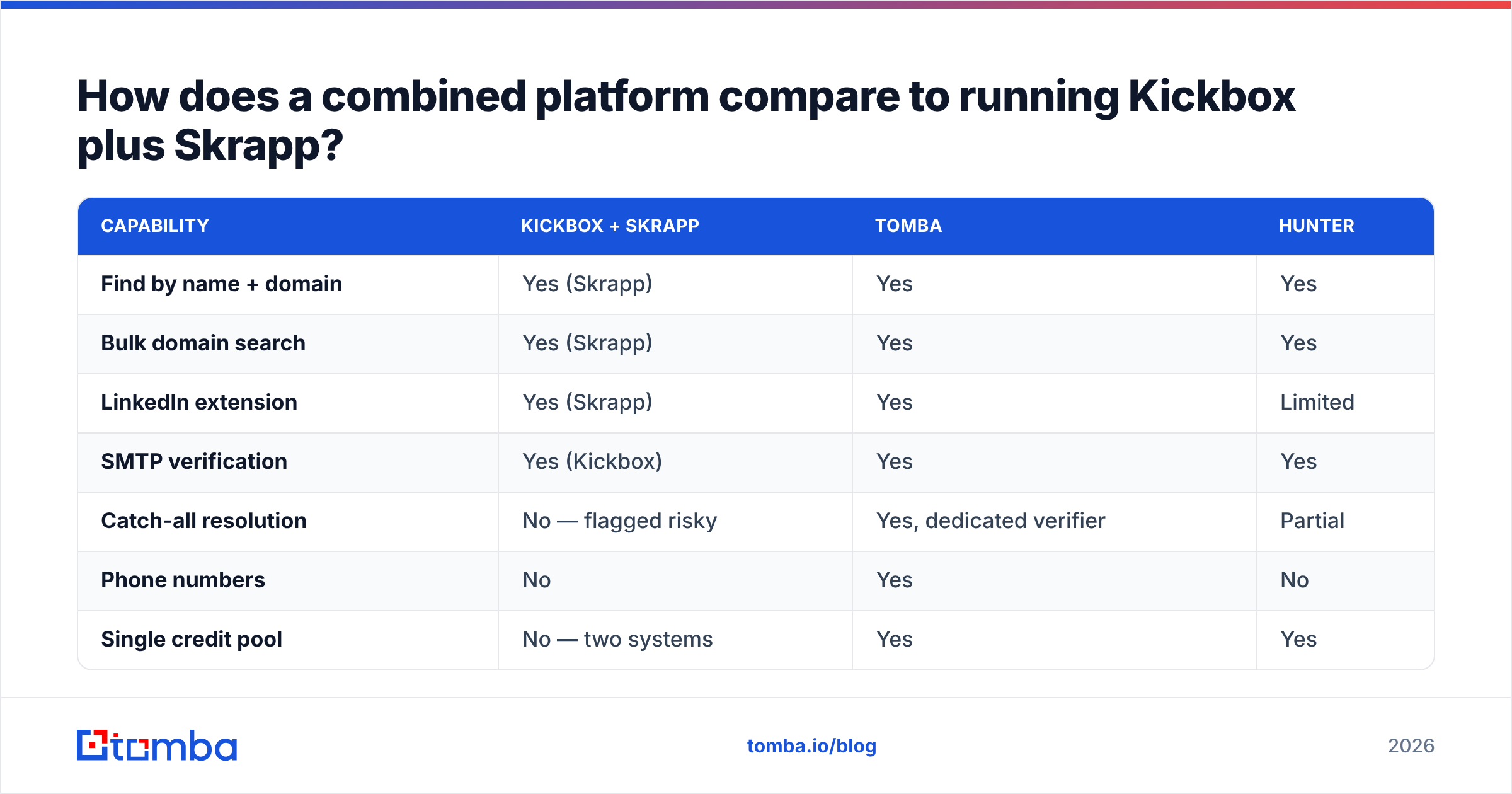
Task: Click Hunter 'Yes' in Single credit pool row
Action: tap(1298, 640)
